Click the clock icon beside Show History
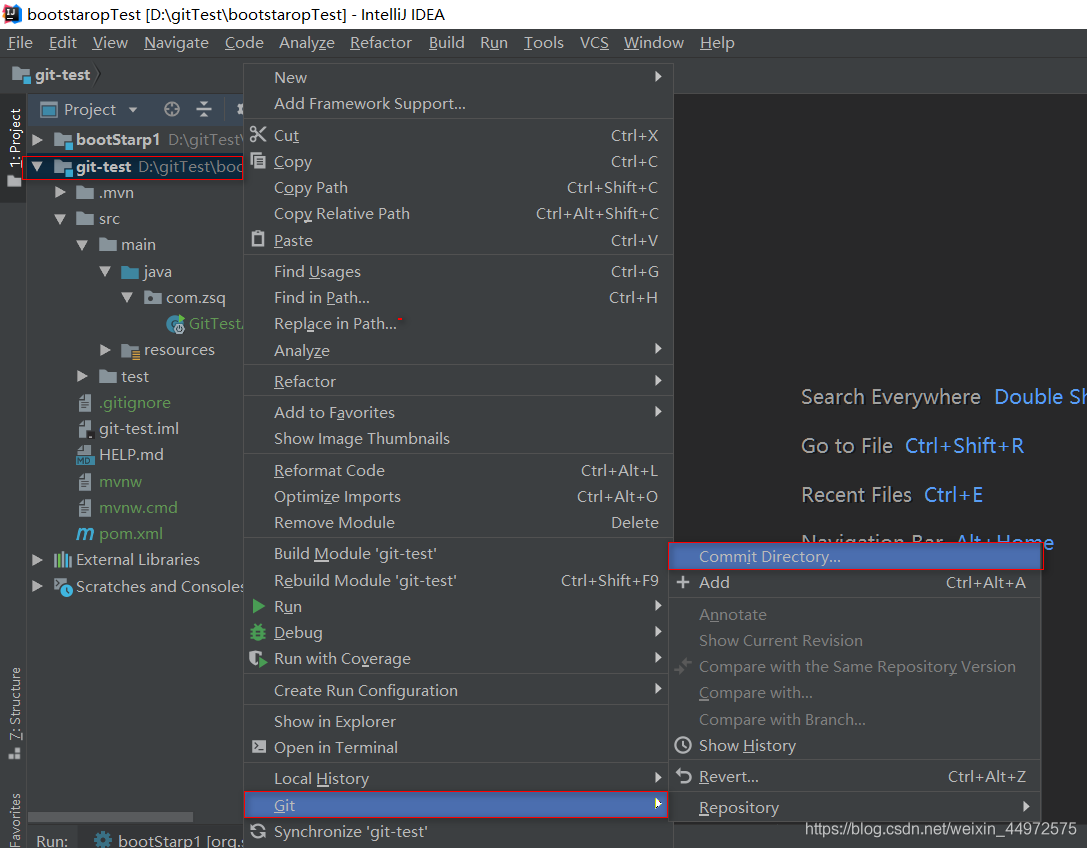Image resolution: width=1087 pixels, height=848 pixels. pyautogui.click(x=683, y=745)
